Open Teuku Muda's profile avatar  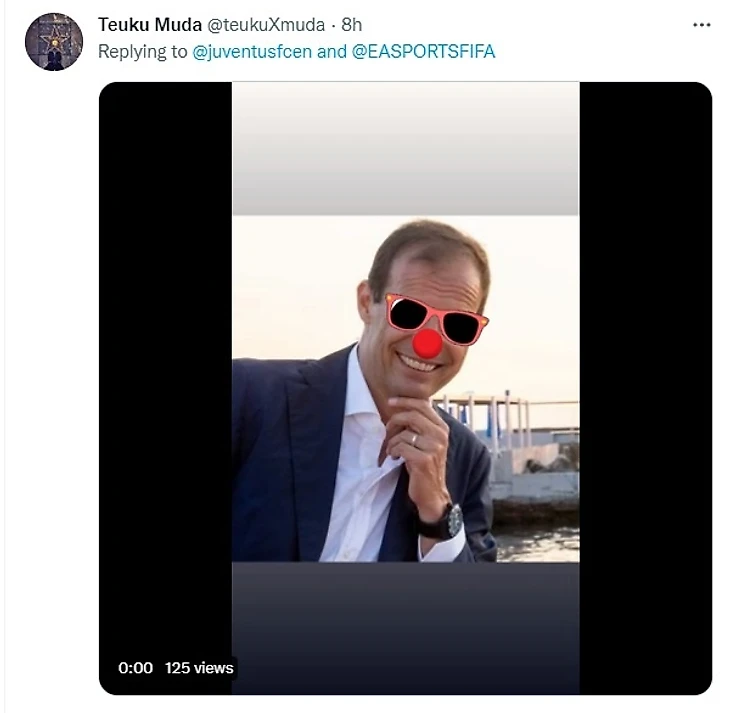click(x=54, y=41)
